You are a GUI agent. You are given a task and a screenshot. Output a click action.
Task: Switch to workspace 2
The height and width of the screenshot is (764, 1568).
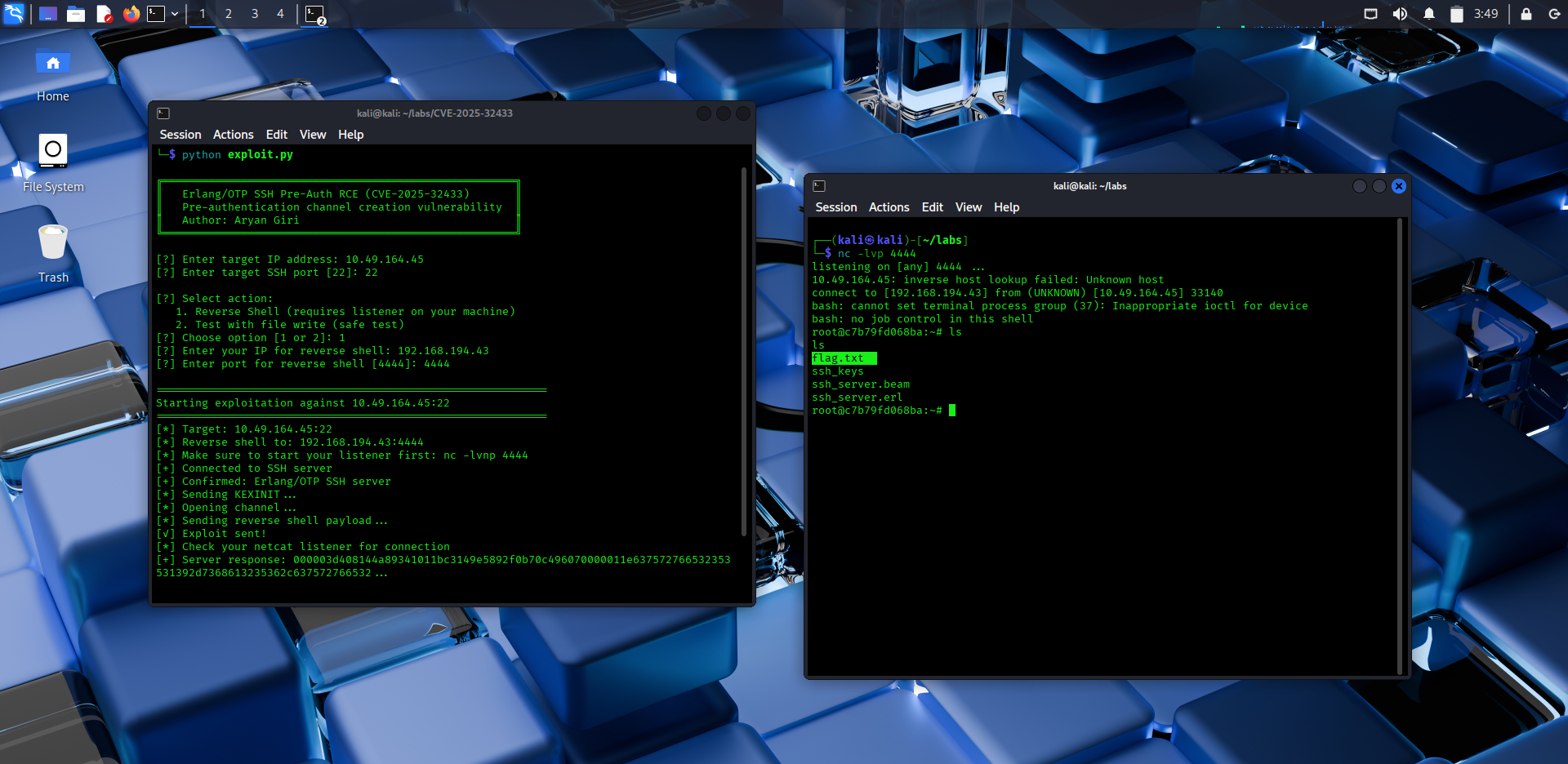pyautogui.click(x=229, y=14)
